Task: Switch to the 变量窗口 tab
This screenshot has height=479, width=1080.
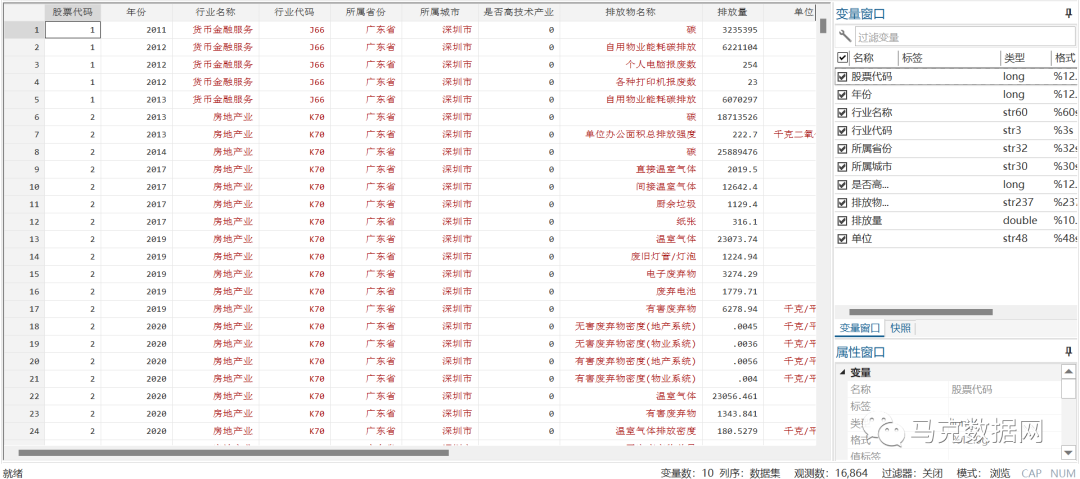Action: pos(859,328)
